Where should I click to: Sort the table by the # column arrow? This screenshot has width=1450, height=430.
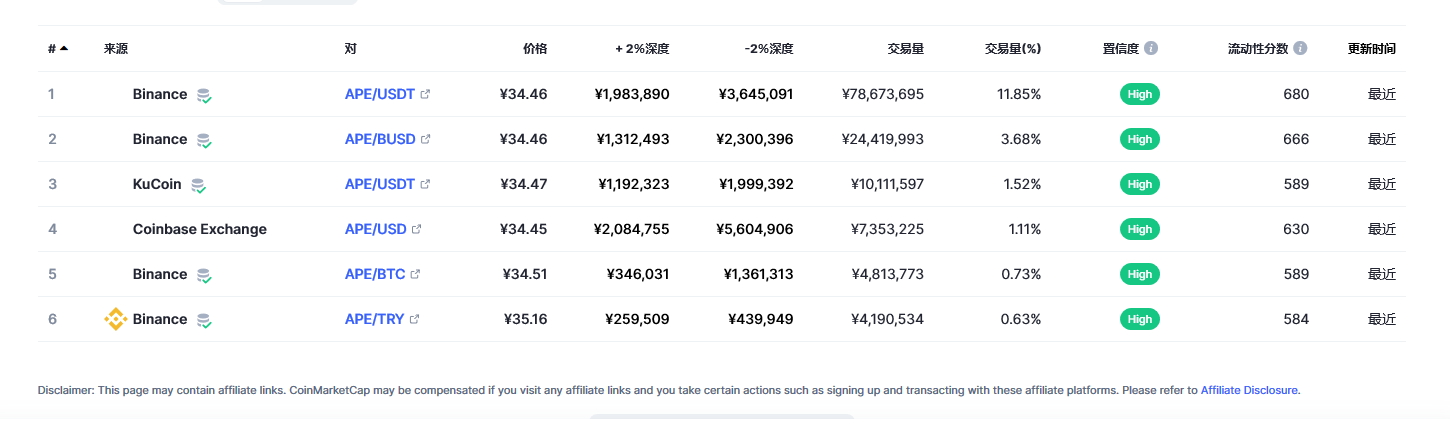(x=64, y=48)
